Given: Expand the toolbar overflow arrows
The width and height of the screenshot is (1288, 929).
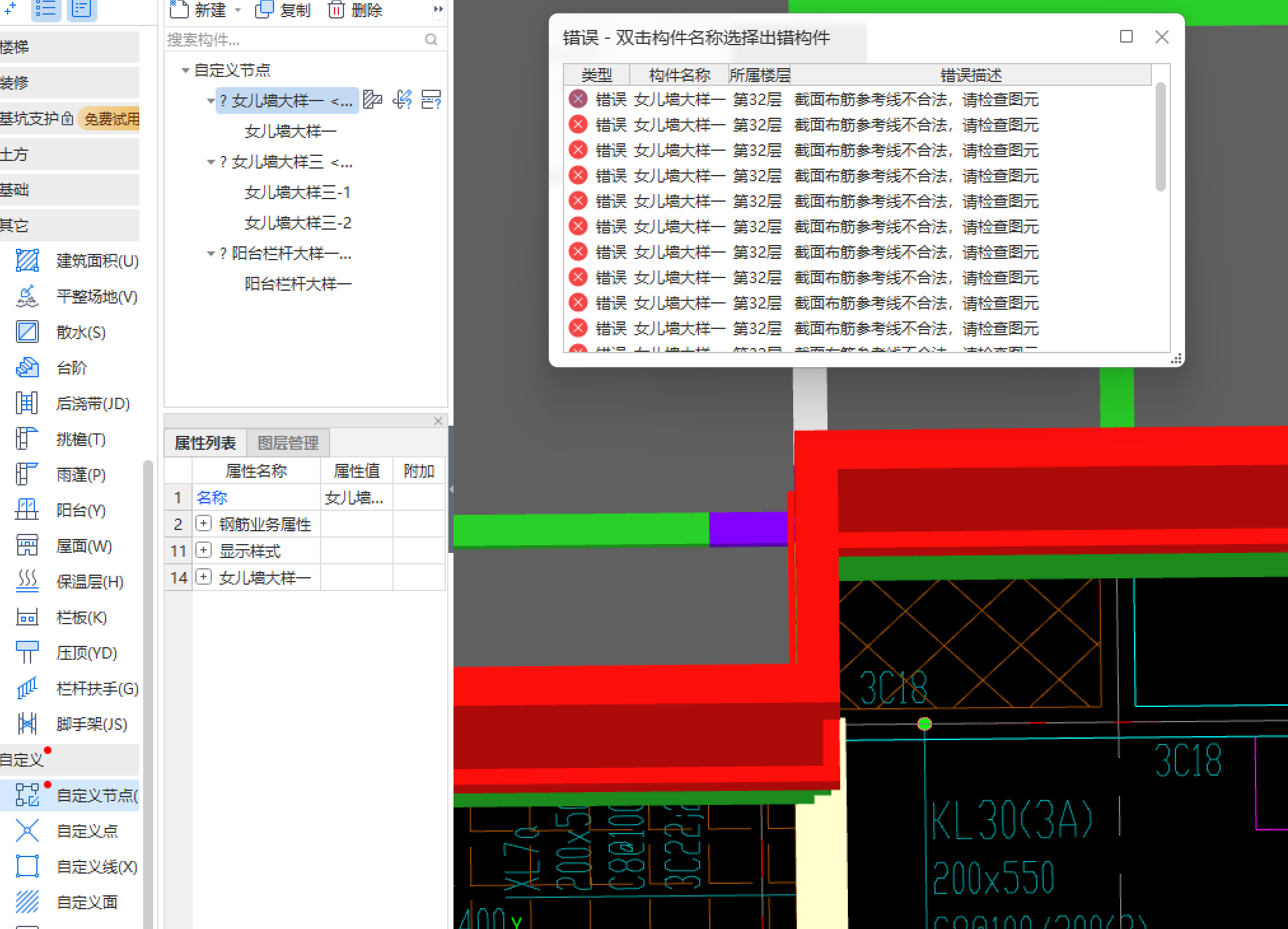Looking at the screenshot, I should [x=438, y=9].
